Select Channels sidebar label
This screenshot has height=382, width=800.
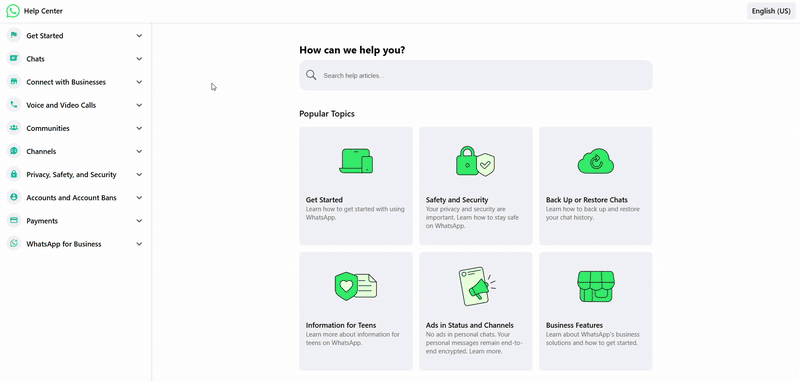tap(41, 151)
